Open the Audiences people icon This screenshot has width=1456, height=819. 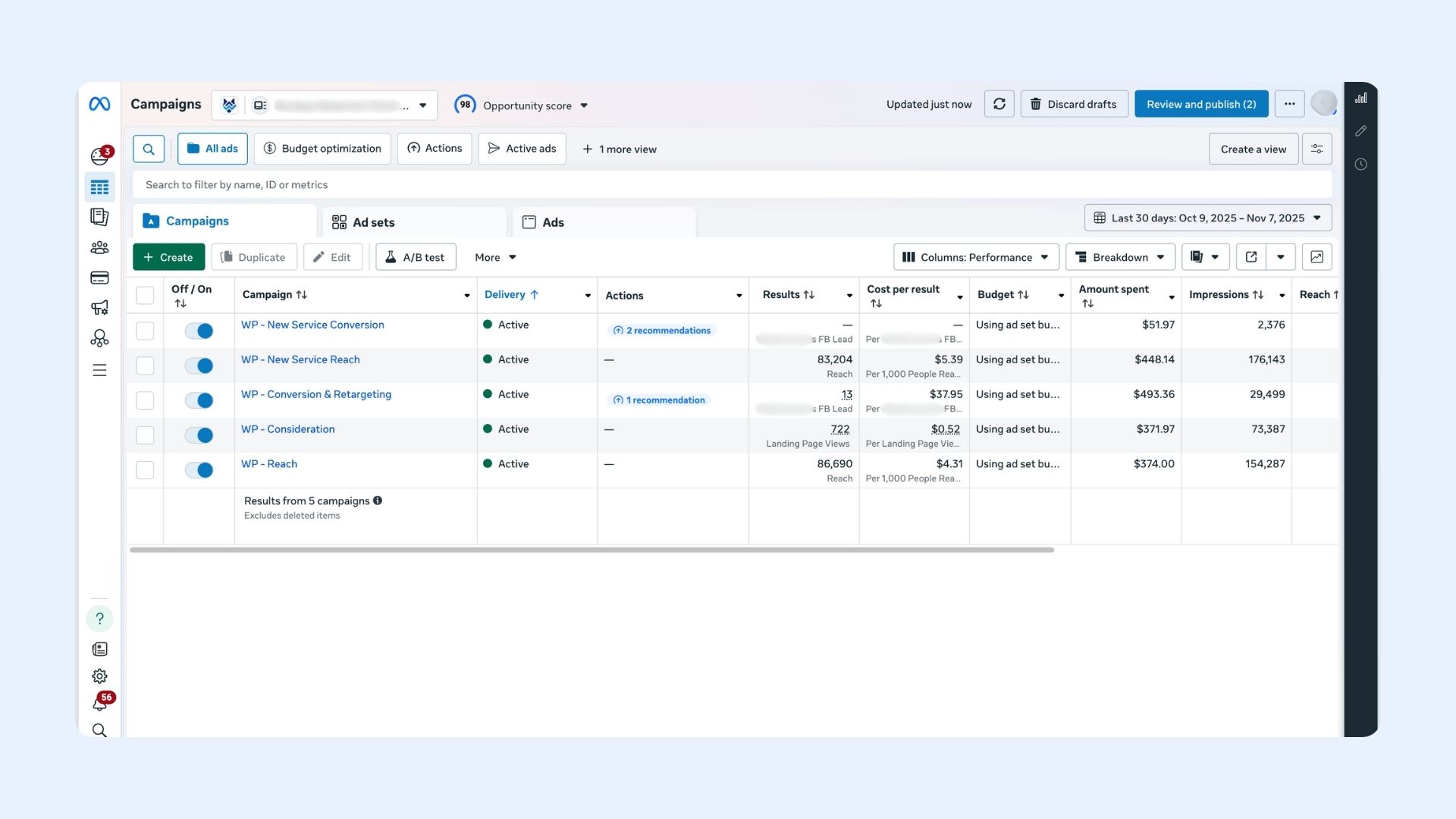[x=99, y=247]
